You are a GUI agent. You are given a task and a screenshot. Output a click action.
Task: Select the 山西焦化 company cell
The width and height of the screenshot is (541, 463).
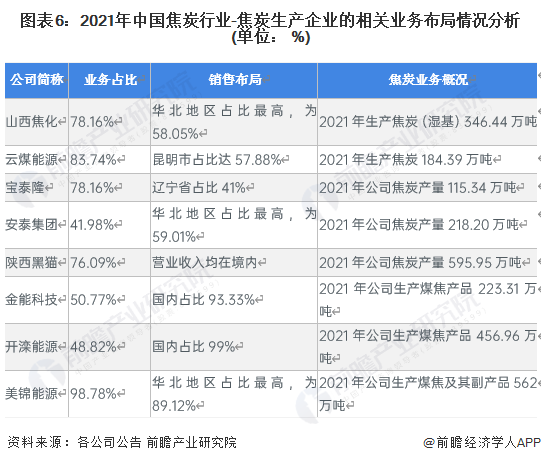point(37,122)
